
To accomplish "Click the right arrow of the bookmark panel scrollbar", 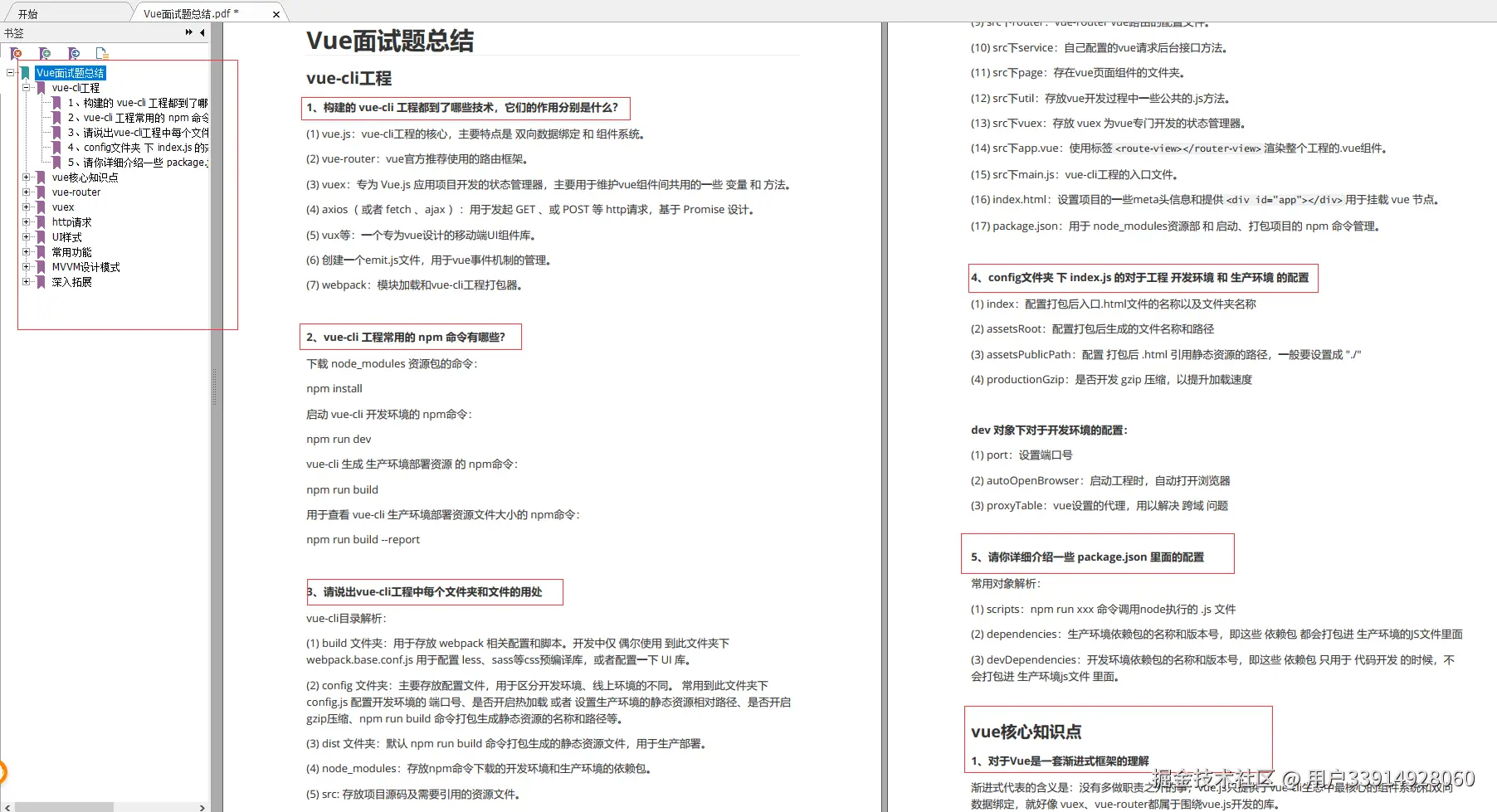I will click(x=202, y=807).
